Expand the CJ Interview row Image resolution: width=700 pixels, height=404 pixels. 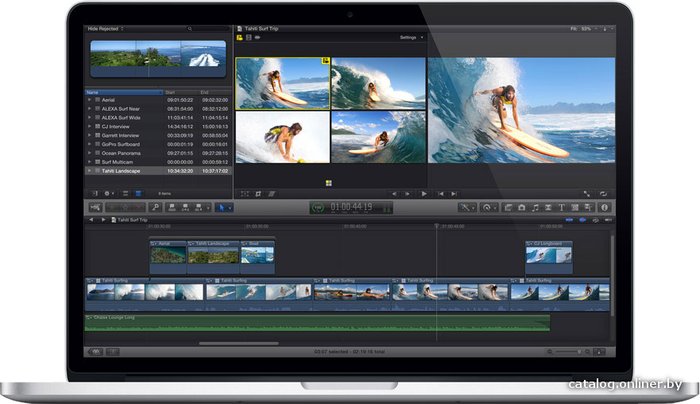pyautogui.click(x=89, y=126)
